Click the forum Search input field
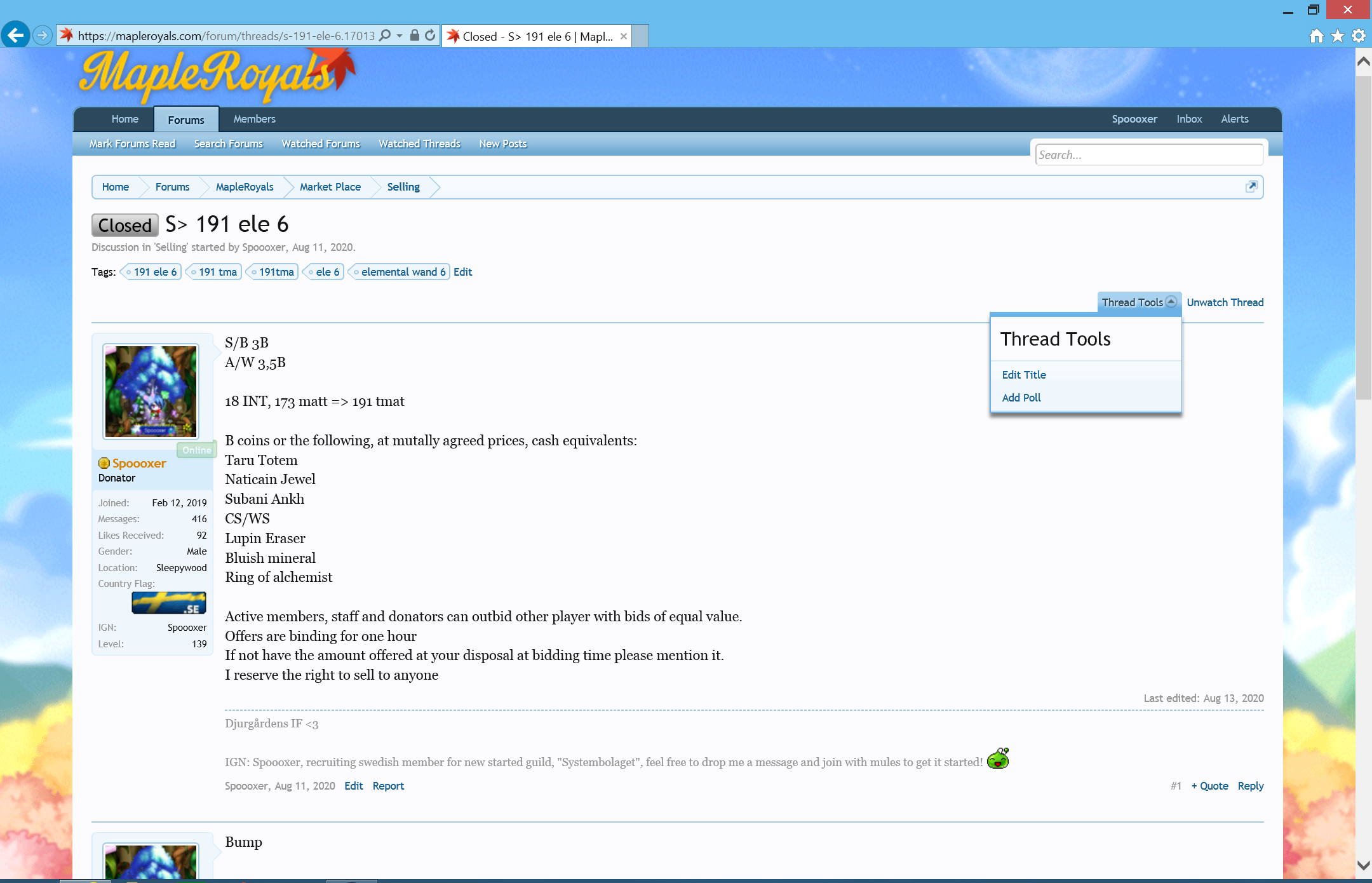Image resolution: width=1372 pixels, height=883 pixels. coord(1148,154)
